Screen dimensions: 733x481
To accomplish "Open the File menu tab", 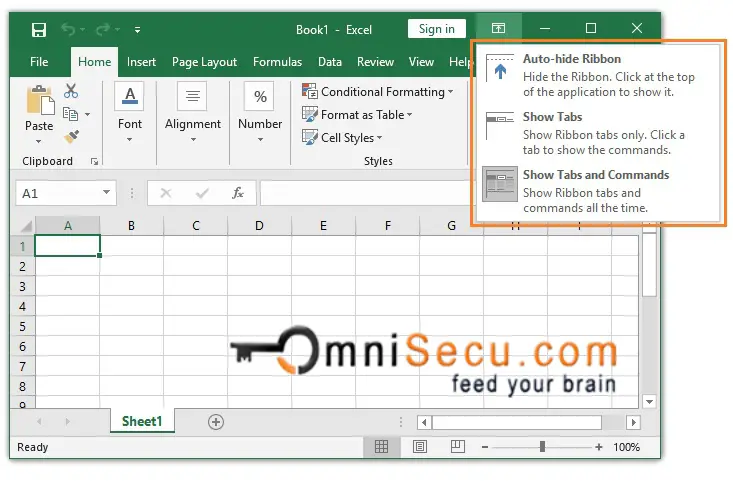I will (39, 62).
